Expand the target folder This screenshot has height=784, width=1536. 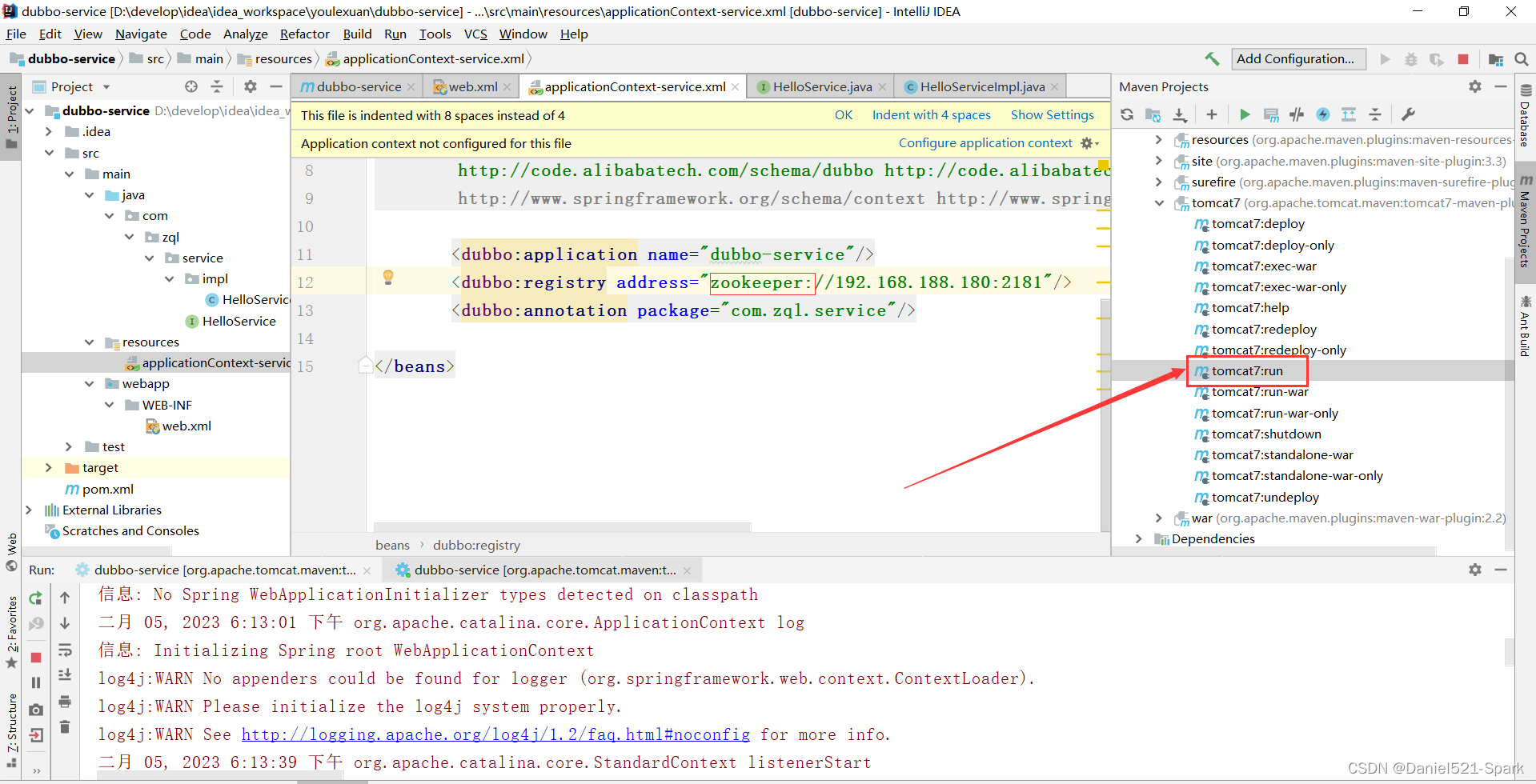49,467
